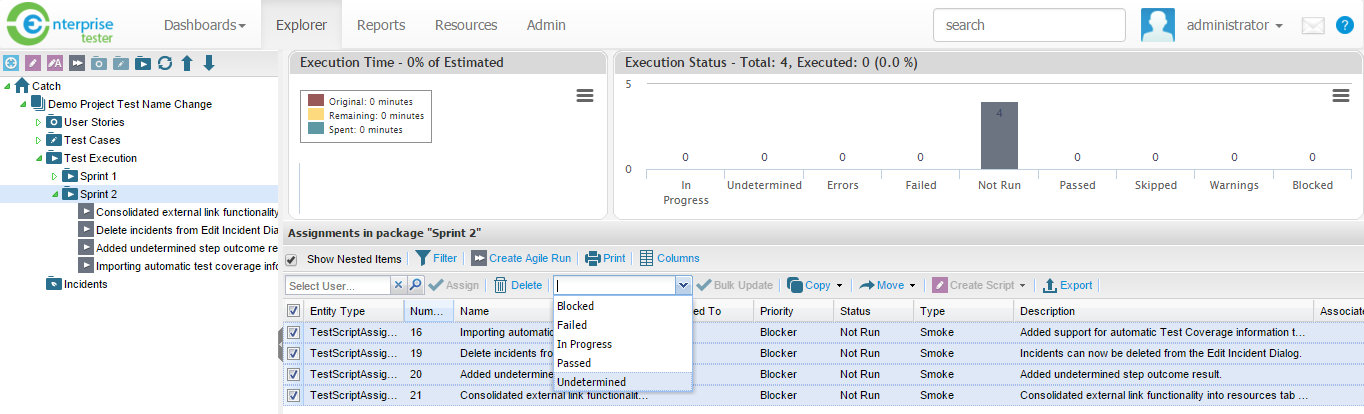This screenshot has width=1364, height=414.
Task: Click the blue help question mark icon
Action: (1345, 26)
